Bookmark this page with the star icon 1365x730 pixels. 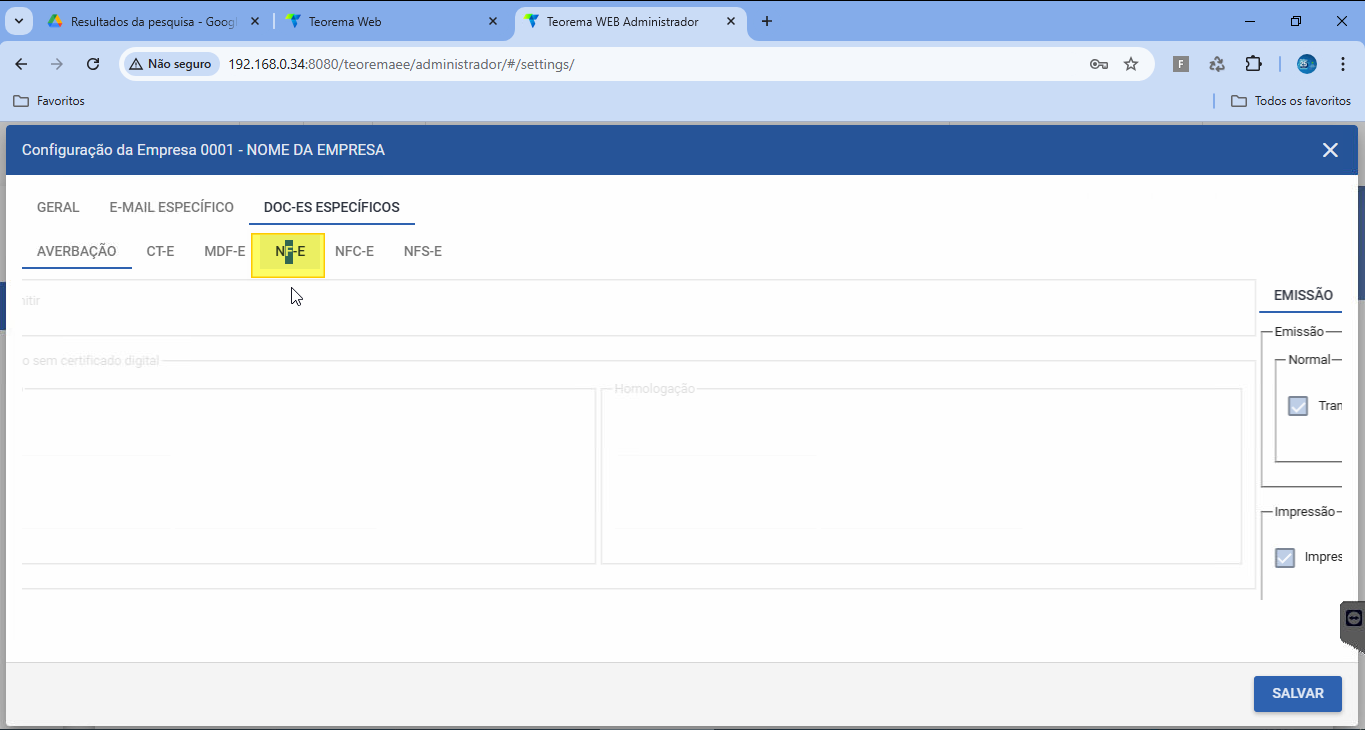click(x=1131, y=64)
